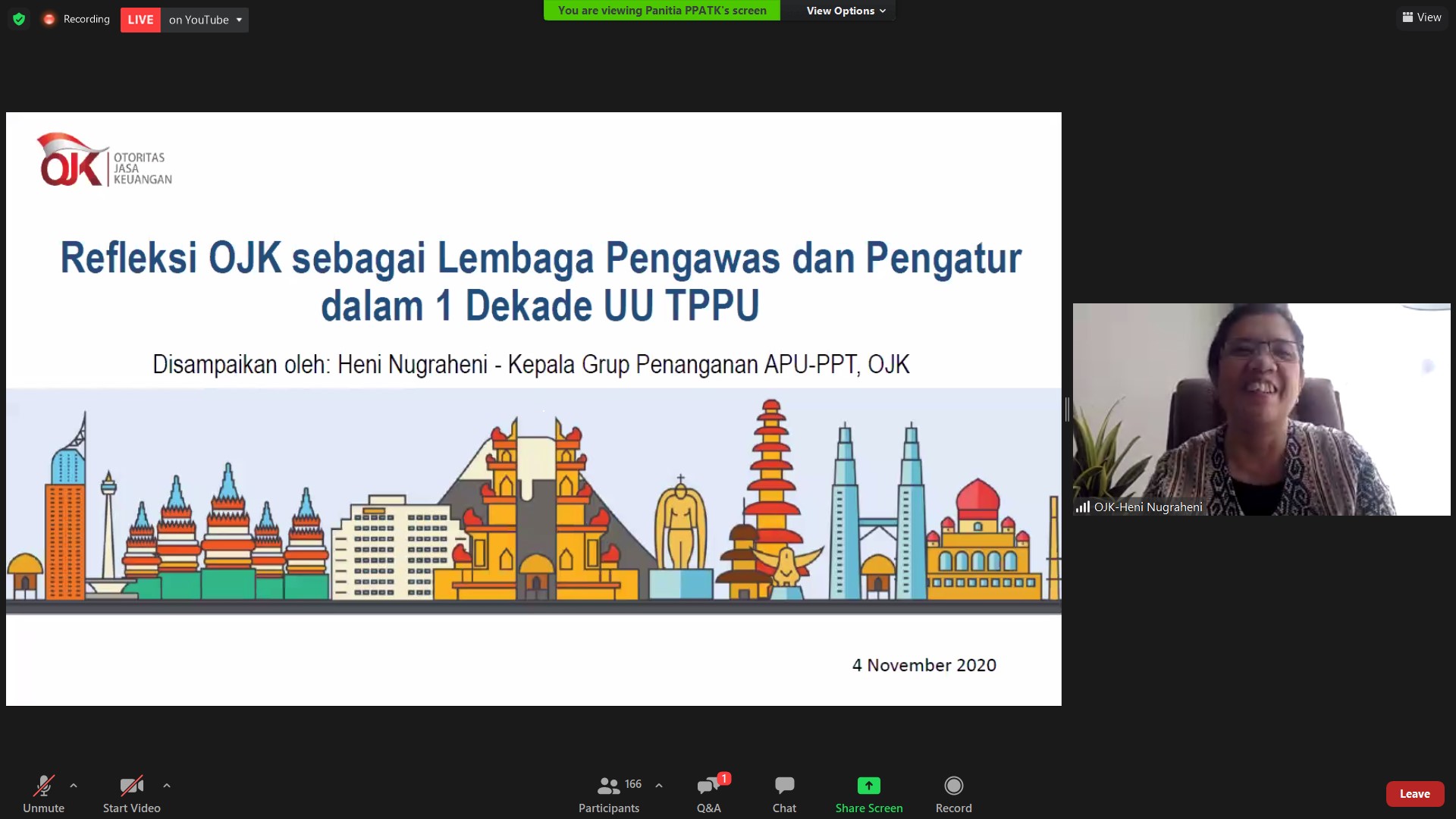Click the red LIVE badge
The image size is (1456, 819).
(140, 20)
